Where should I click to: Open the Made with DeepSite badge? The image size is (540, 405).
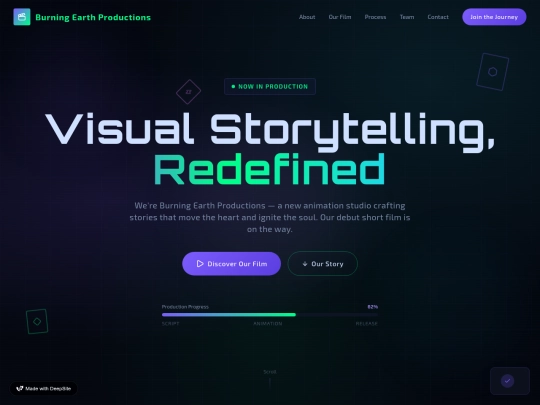(44, 388)
